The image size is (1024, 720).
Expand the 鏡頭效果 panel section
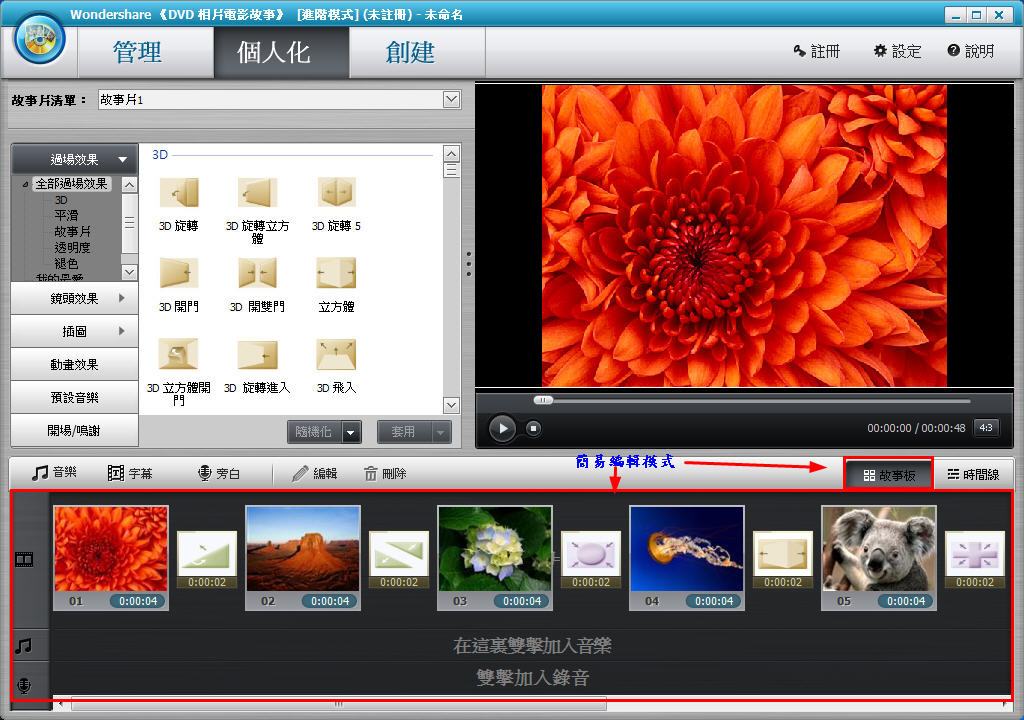(74, 298)
